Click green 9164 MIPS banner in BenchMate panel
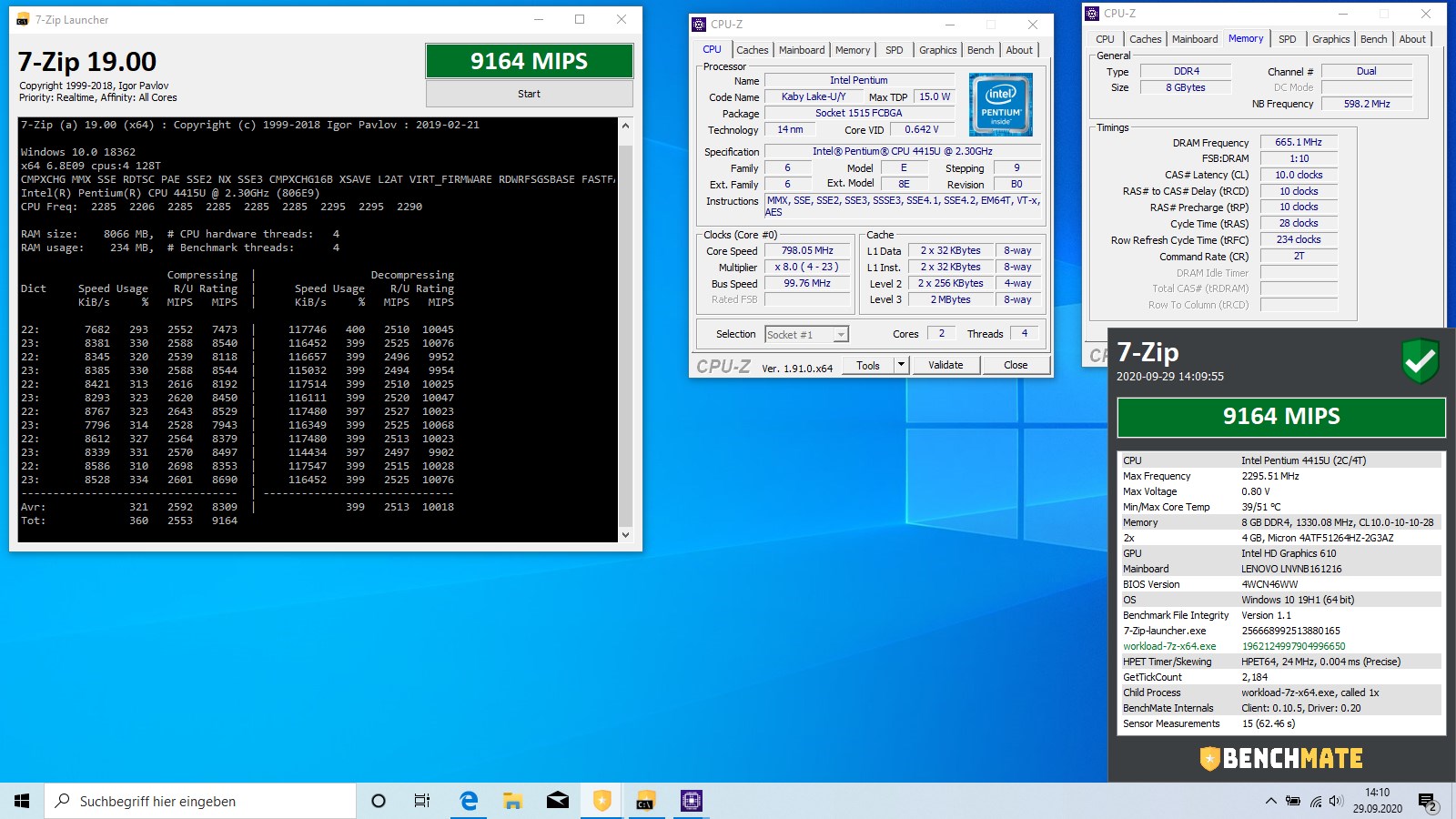The width and height of the screenshot is (1456, 819). [x=1281, y=417]
